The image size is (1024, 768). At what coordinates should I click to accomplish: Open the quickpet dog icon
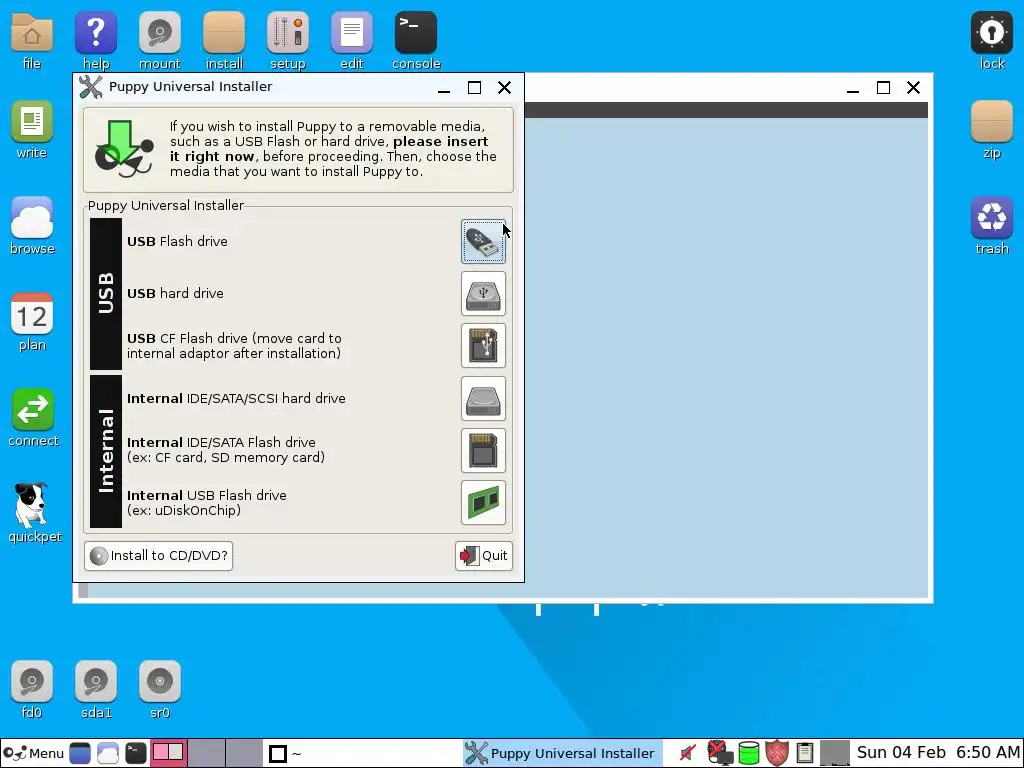click(x=34, y=513)
